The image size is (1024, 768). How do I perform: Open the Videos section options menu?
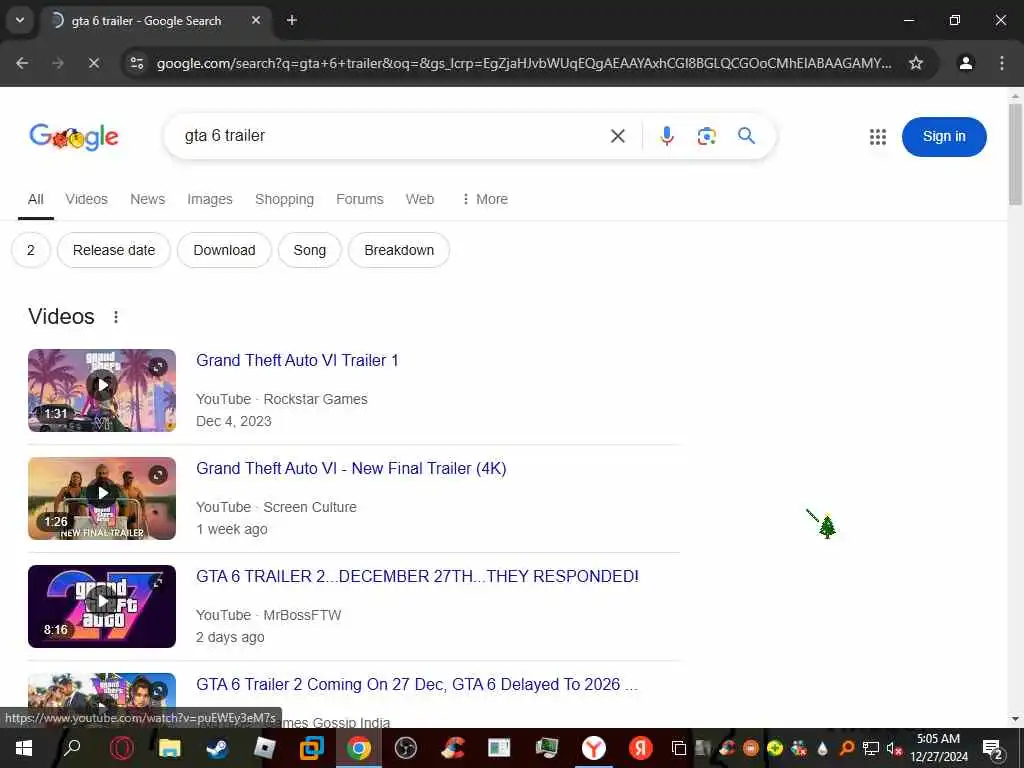pyautogui.click(x=116, y=317)
